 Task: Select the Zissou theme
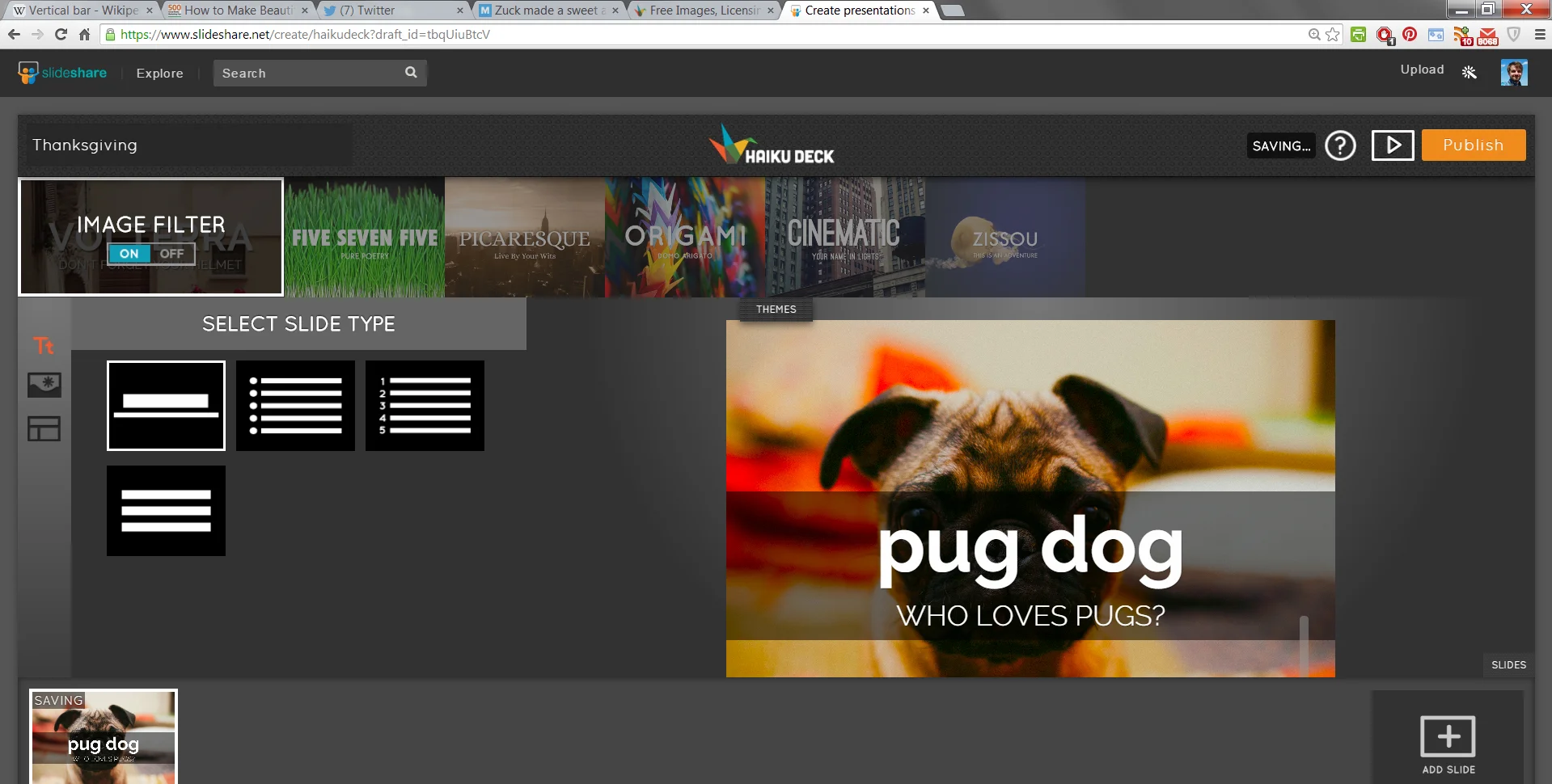1005,238
